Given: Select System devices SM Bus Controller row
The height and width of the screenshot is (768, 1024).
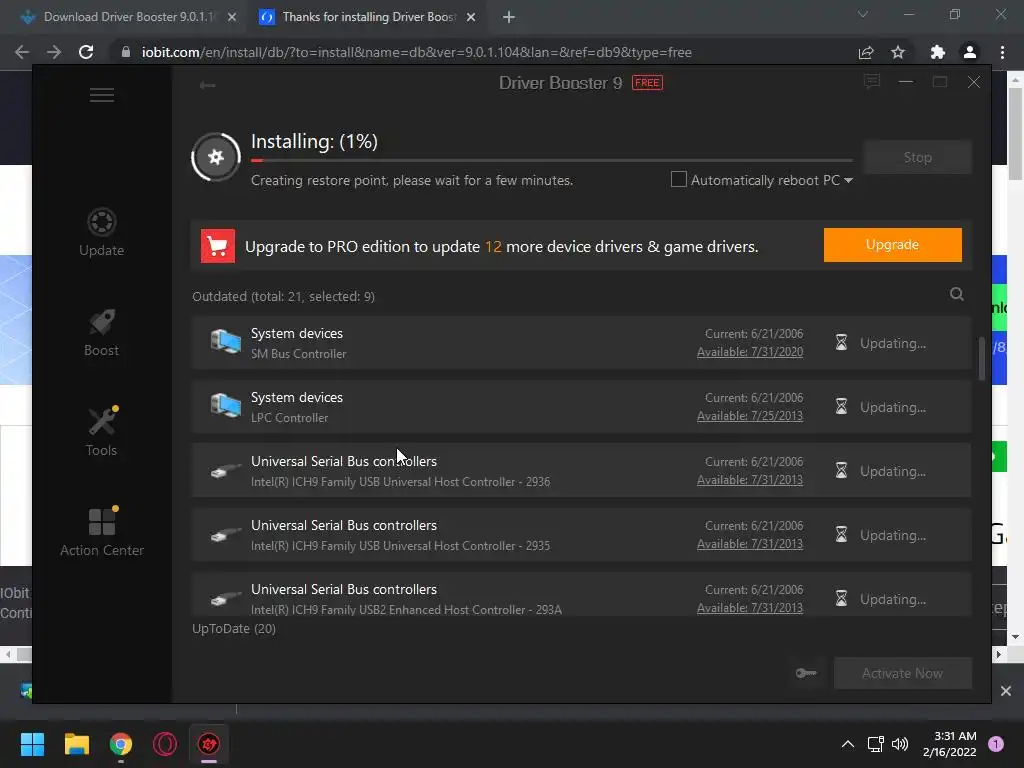Looking at the screenshot, I should click(581, 342).
